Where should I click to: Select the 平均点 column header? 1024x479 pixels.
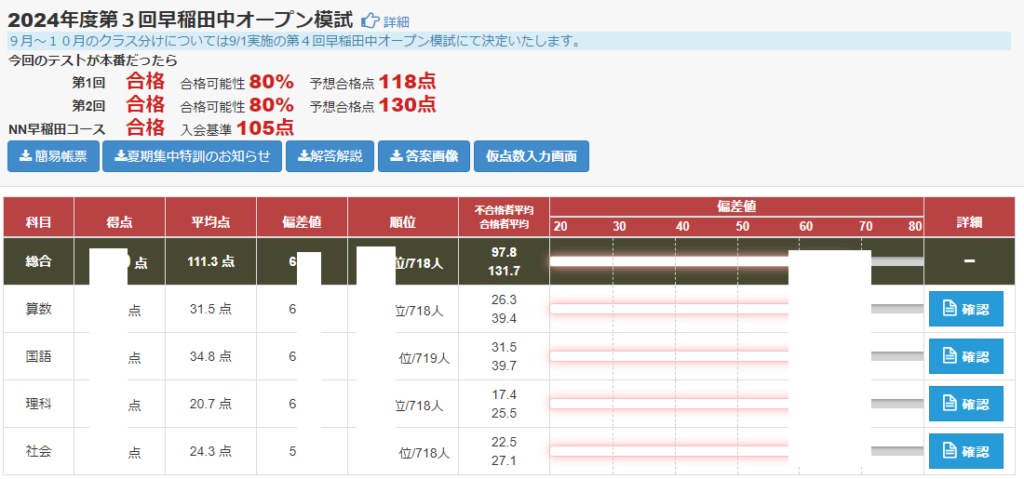(x=209, y=221)
